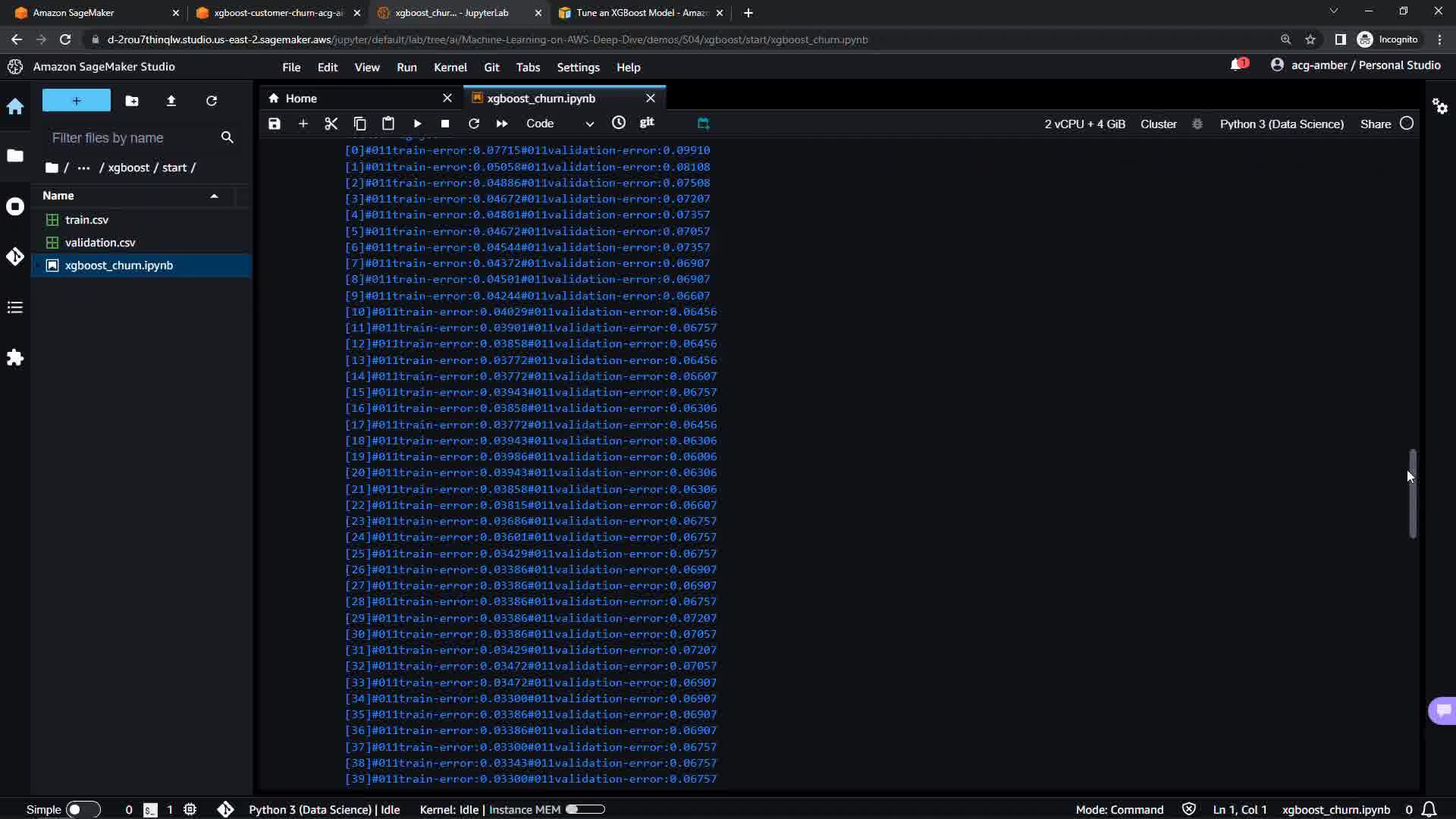Expand the collapsed breadcrumb ellipsis path
Screen dimensions: 1456x819
click(x=83, y=168)
